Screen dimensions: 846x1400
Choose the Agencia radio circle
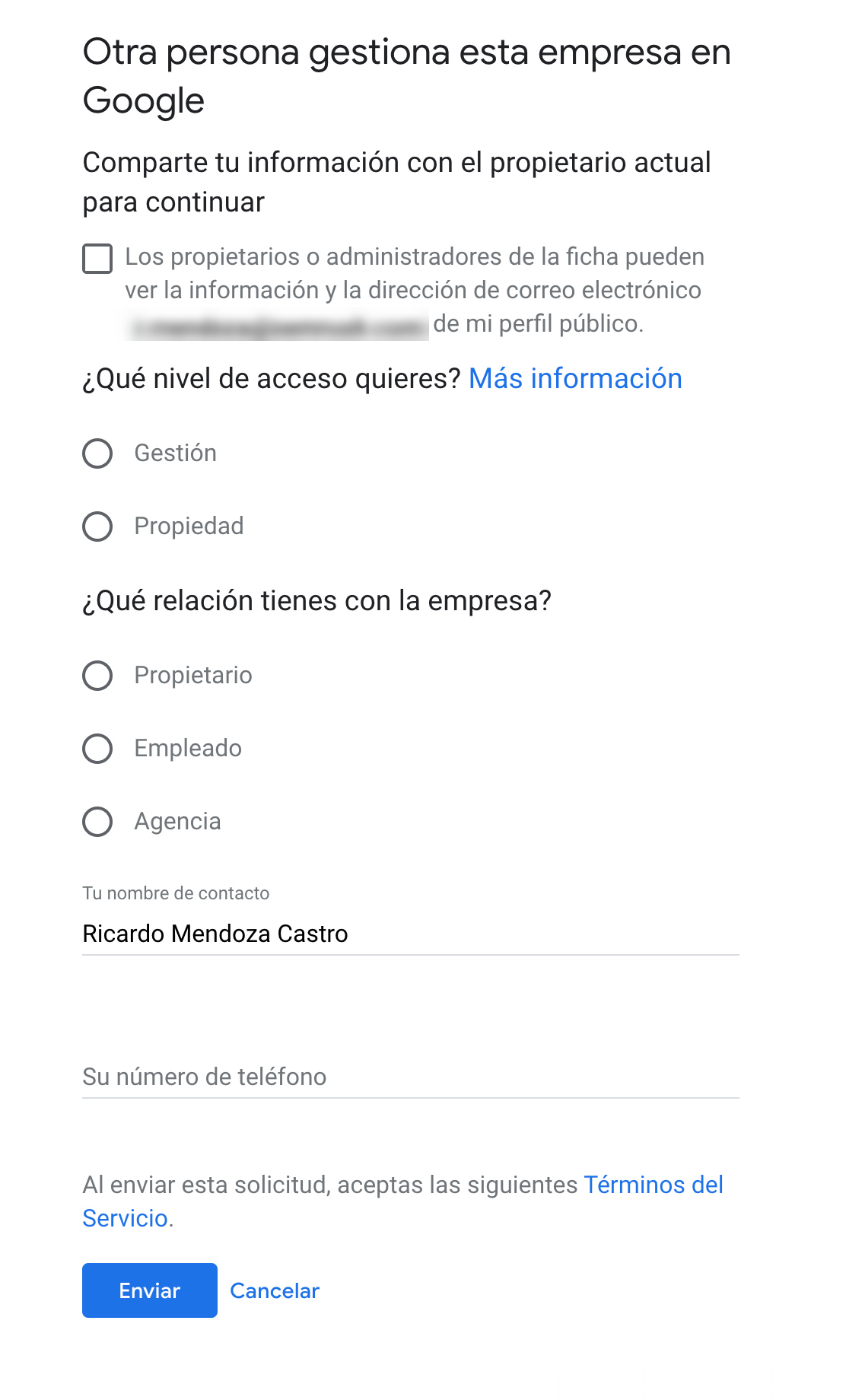pyautogui.click(x=97, y=822)
